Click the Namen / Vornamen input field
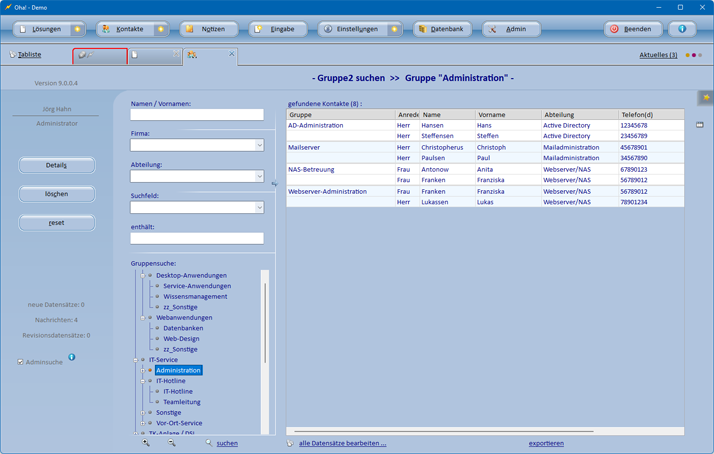 [x=197, y=114]
